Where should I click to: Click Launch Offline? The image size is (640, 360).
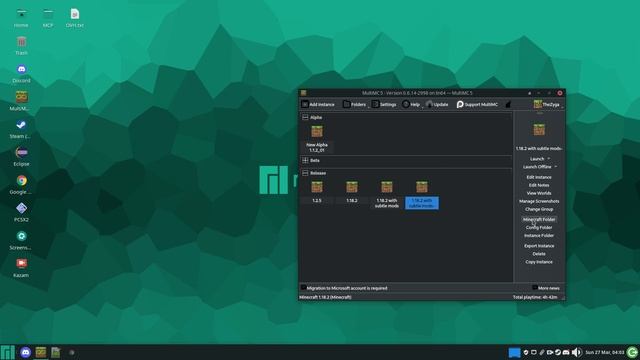pos(537,167)
